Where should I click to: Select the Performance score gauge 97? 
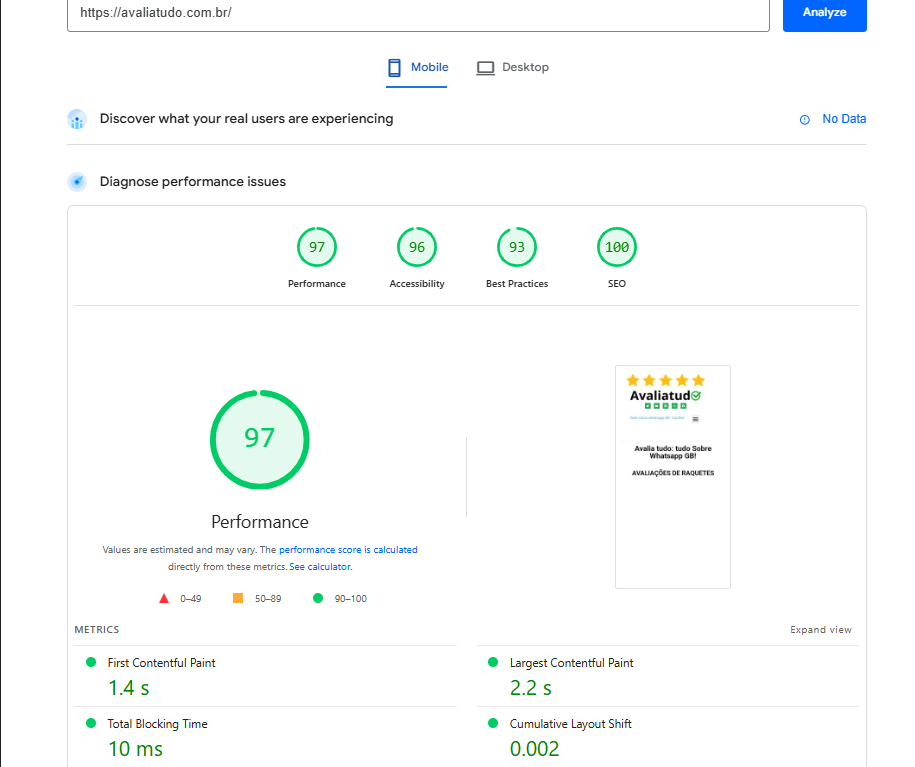(317, 248)
